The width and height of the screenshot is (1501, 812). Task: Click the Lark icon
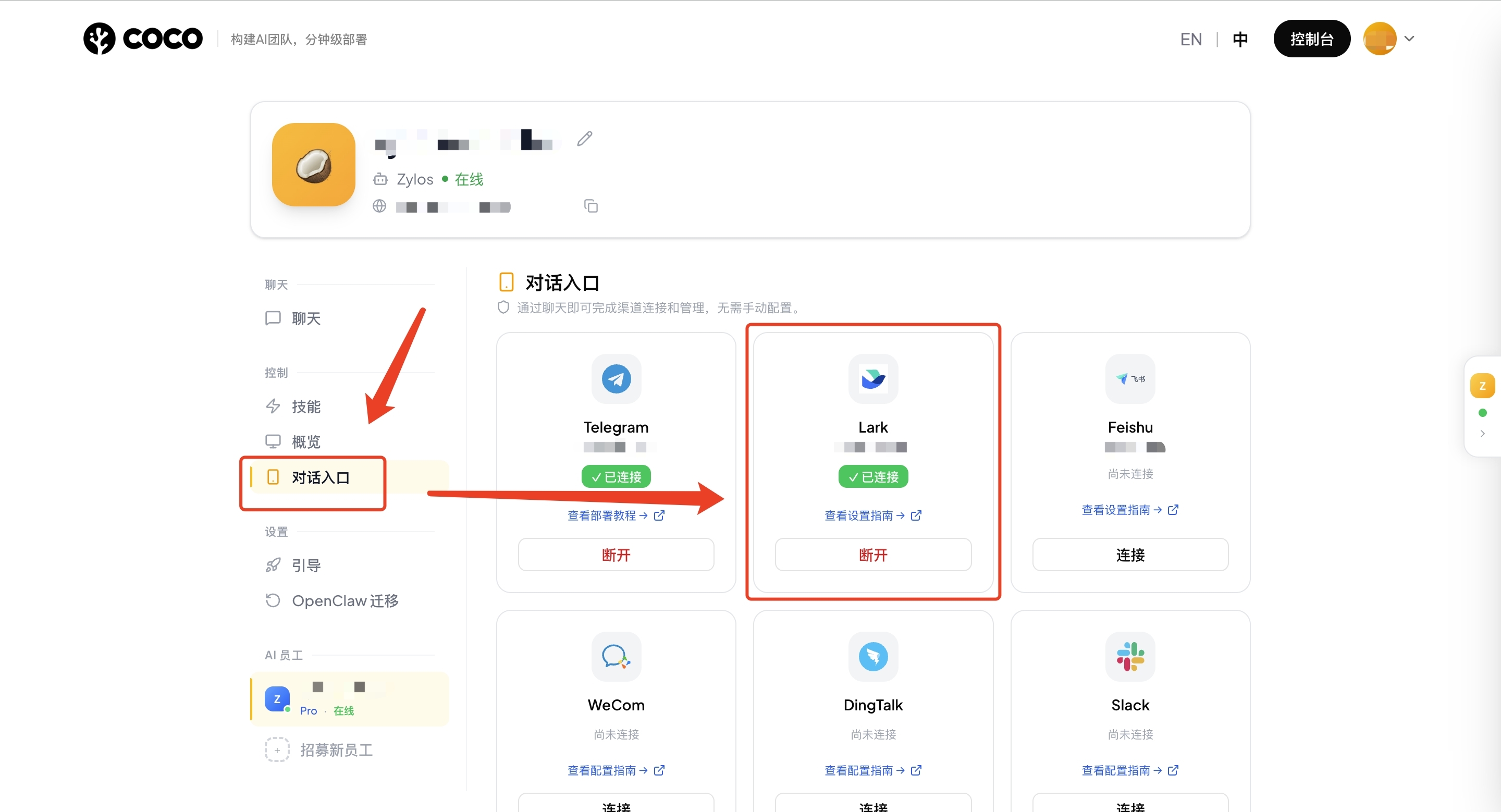point(873,379)
